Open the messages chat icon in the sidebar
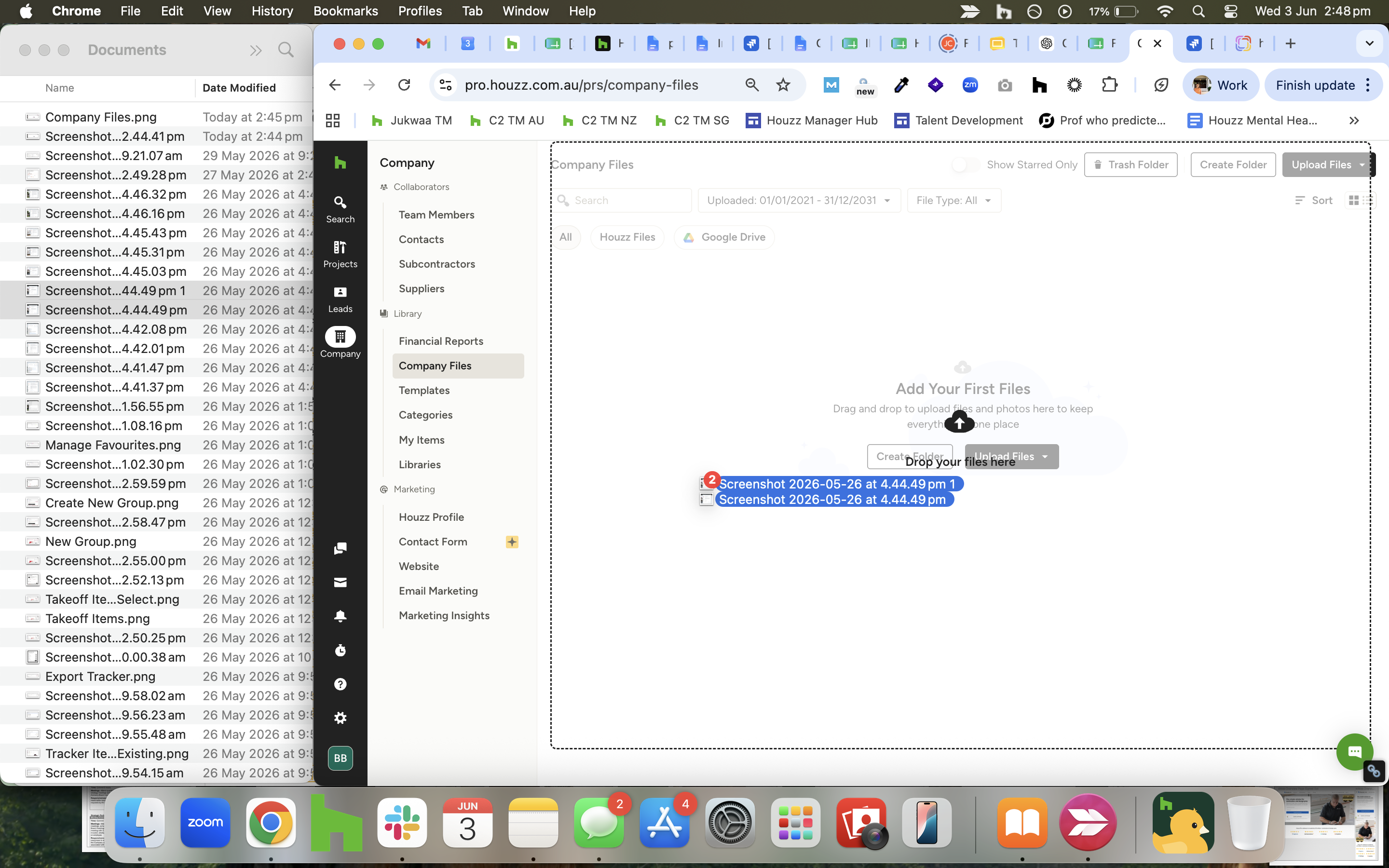 tap(340, 548)
